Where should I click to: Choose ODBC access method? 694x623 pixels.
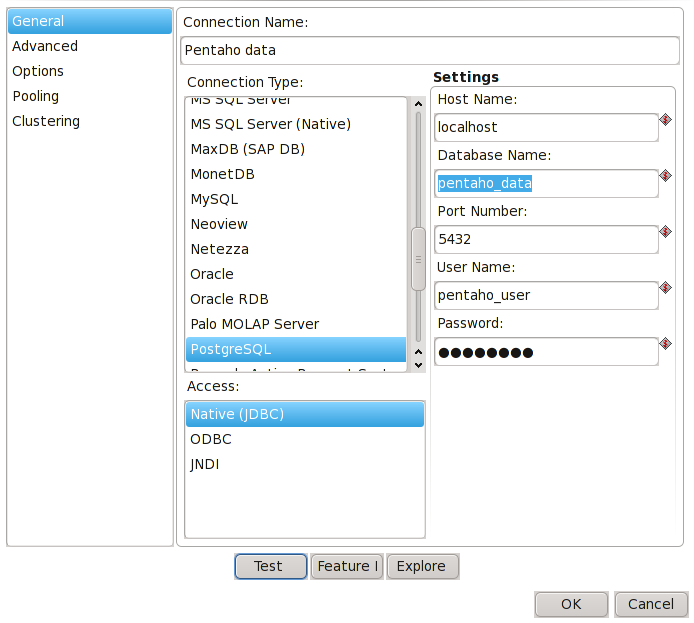click(x=305, y=439)
